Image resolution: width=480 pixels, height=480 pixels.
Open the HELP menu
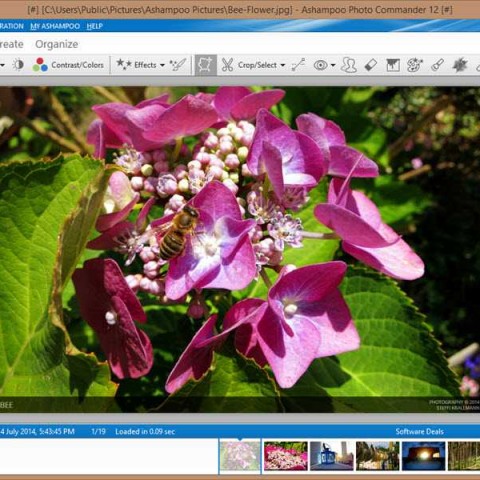(94, 26)
